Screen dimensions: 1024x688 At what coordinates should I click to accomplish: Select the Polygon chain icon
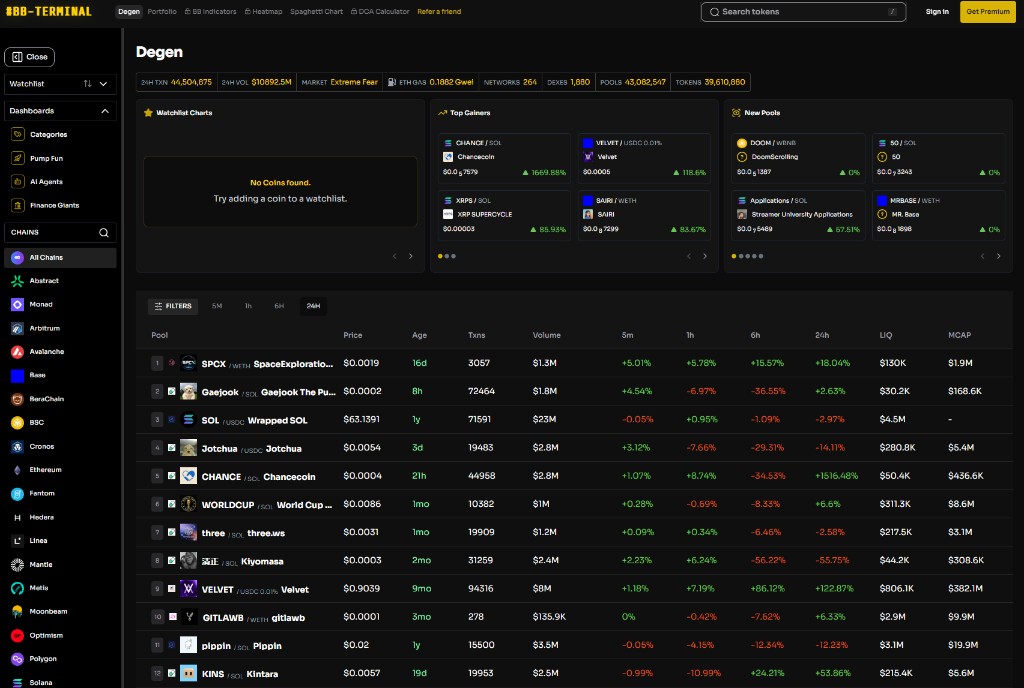(x=18, y=659)
